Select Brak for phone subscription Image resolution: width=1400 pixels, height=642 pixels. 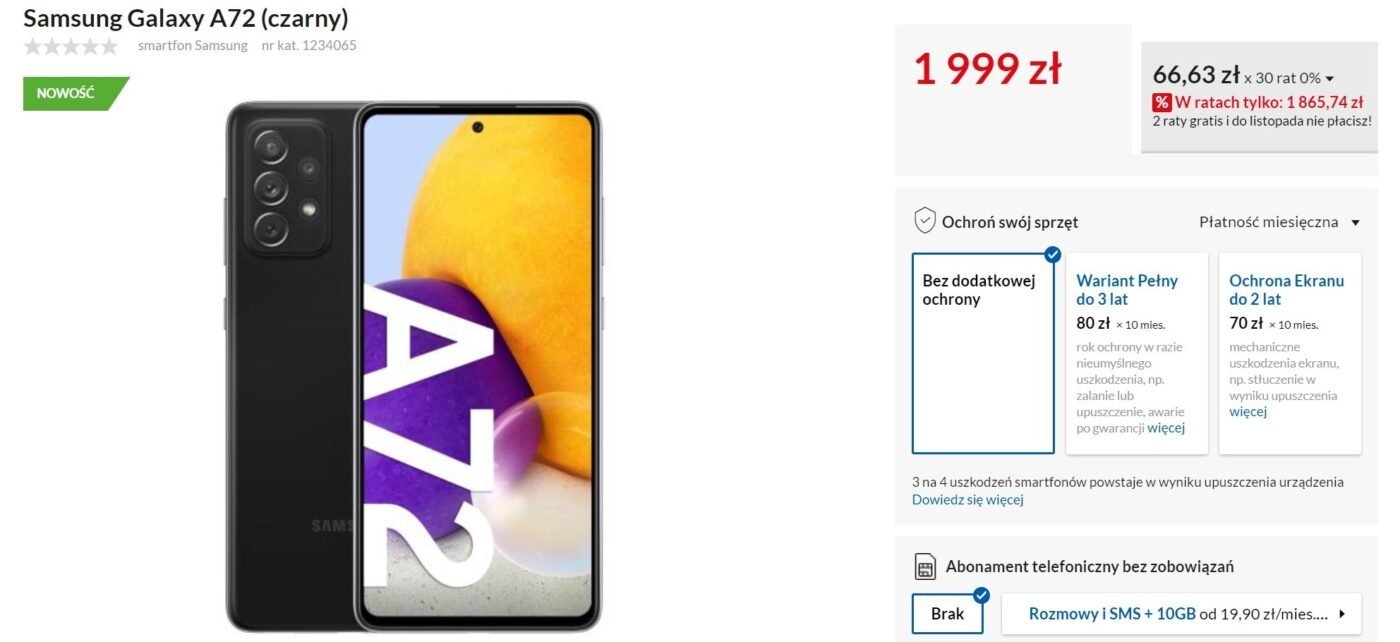click(947, 614)
